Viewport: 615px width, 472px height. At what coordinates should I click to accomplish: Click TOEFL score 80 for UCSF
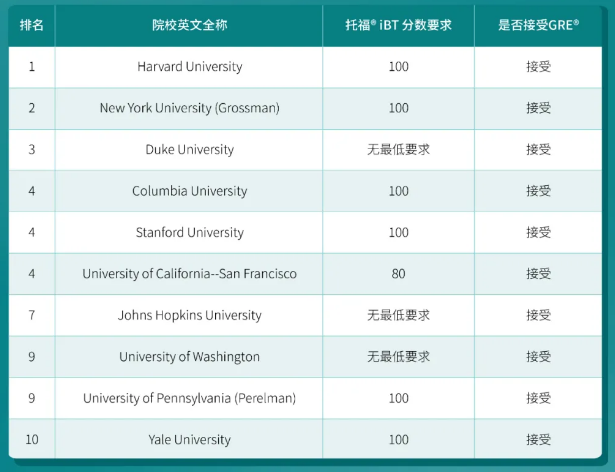398,273
